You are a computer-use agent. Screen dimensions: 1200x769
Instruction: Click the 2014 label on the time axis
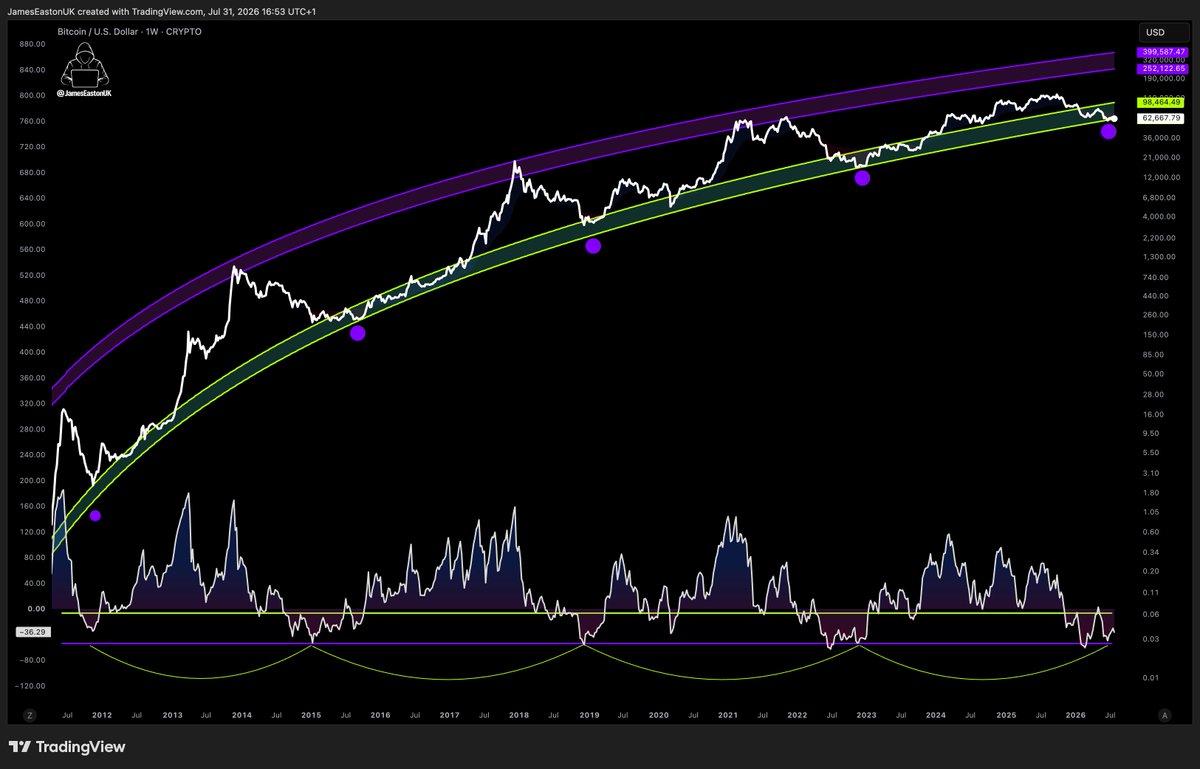241,716
